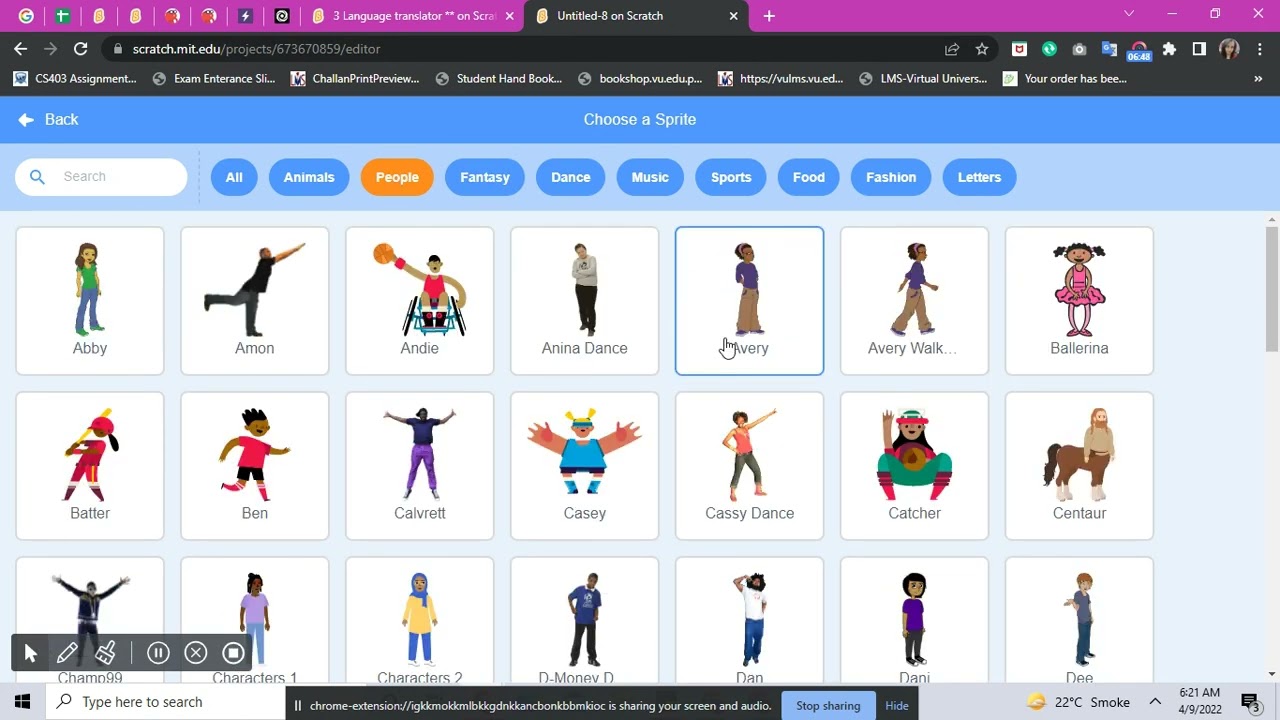Stop the screen recording

coord(233,653)
